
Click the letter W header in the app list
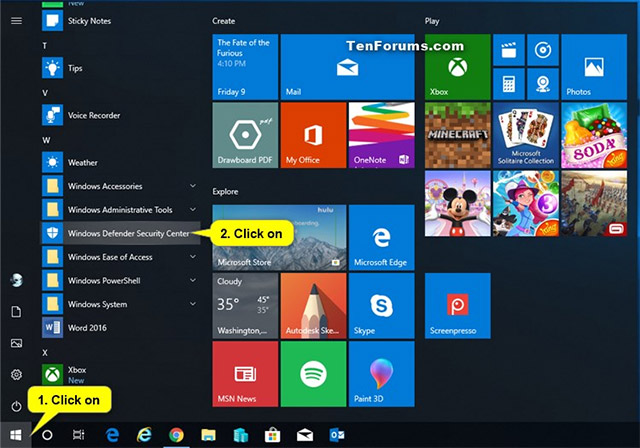point(46,140)
